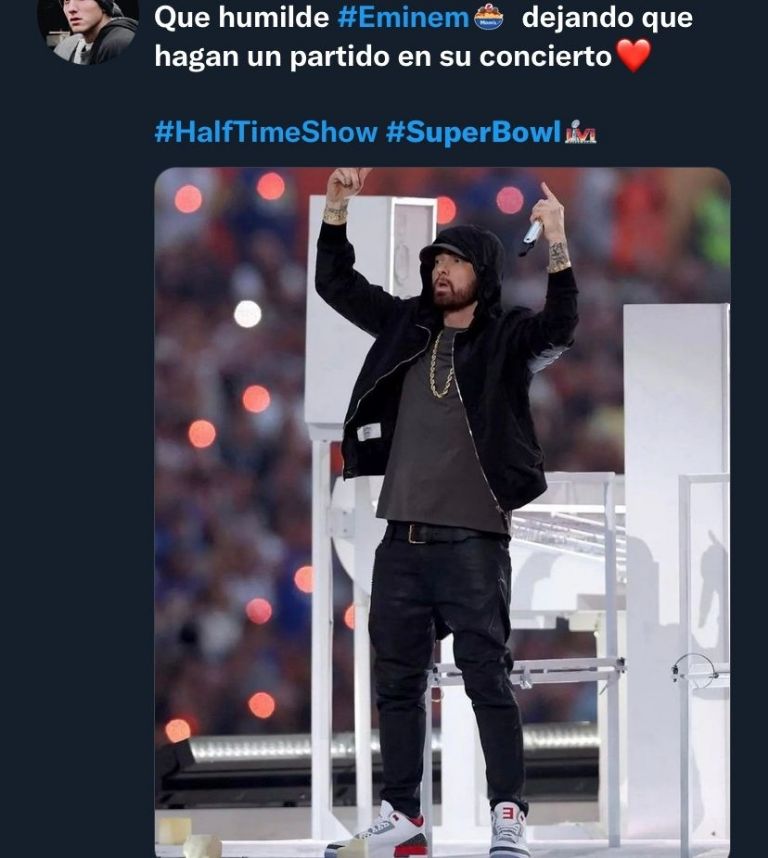Click the red heart emoji
The width and height of the screenshot is (768, 858).
click(633, 56)
